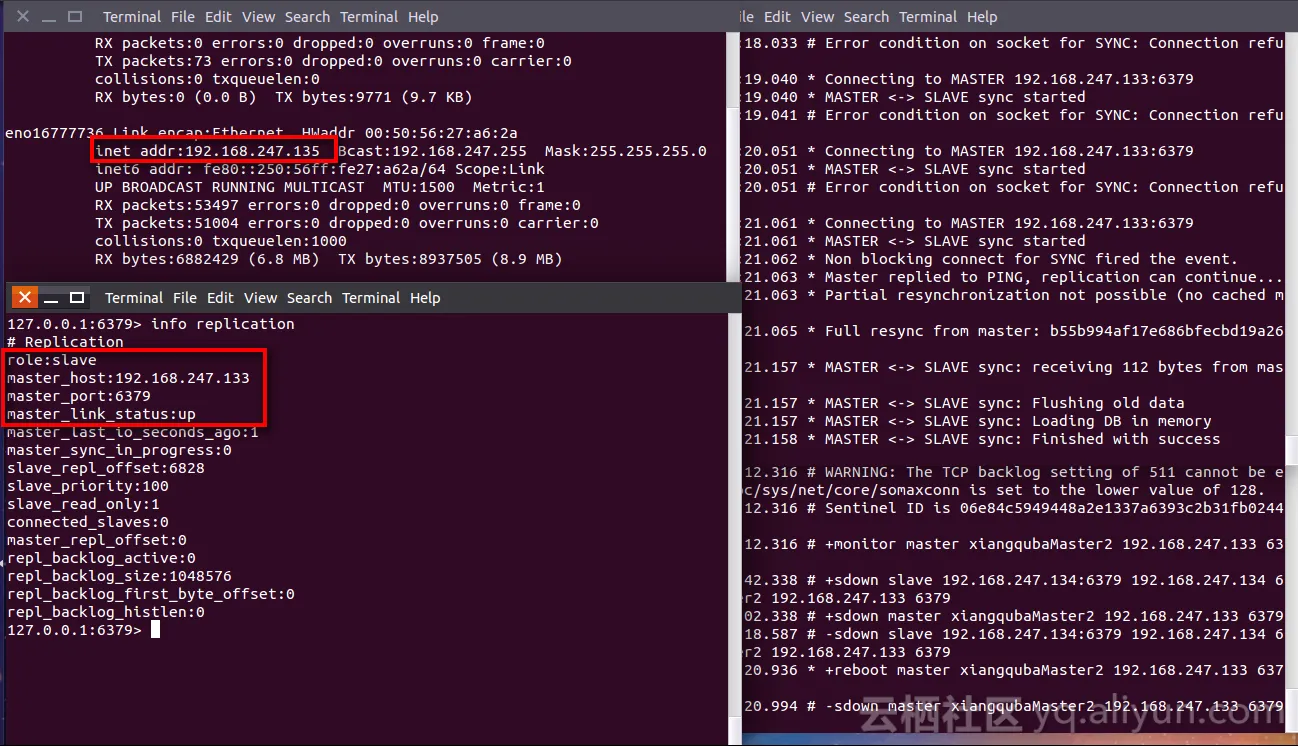The image size is (1298, 746).
Task: Click 'repl_backlog_active:0' line
Action: coord(101,558)
